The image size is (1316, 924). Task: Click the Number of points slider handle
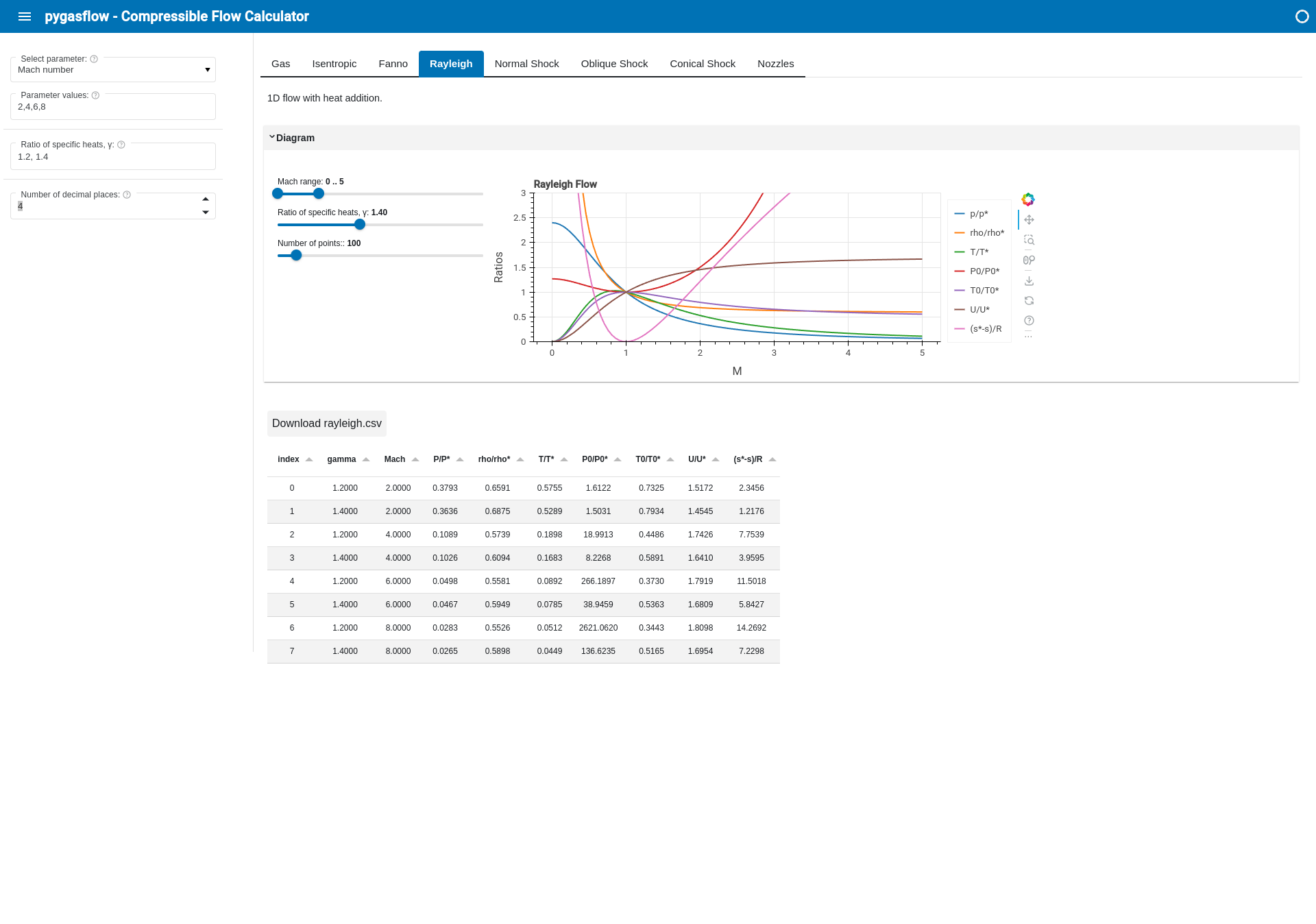tap(296, 255)
